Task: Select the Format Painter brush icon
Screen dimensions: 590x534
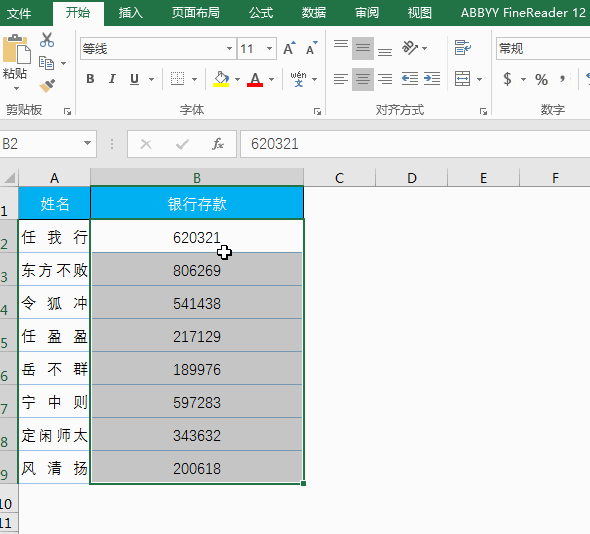Action: [x=47, y=86]
